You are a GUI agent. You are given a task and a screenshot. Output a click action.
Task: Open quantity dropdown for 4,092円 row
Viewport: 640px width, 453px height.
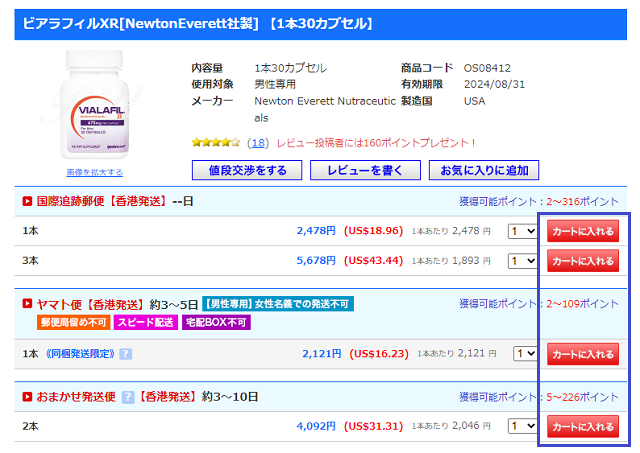pos(523,426)
